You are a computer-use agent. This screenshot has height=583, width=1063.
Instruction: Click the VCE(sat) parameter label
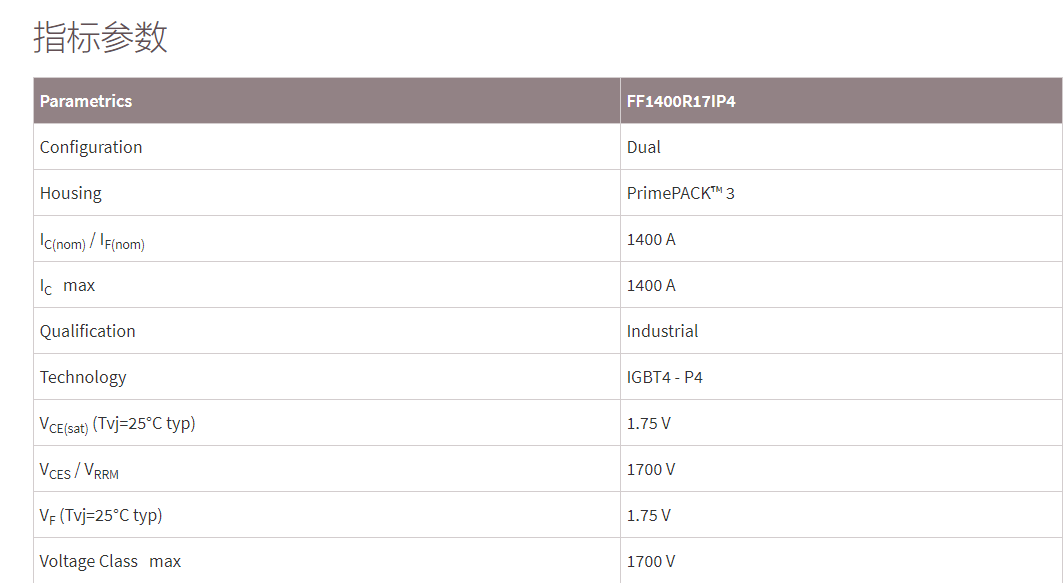(x=117, y=424)
